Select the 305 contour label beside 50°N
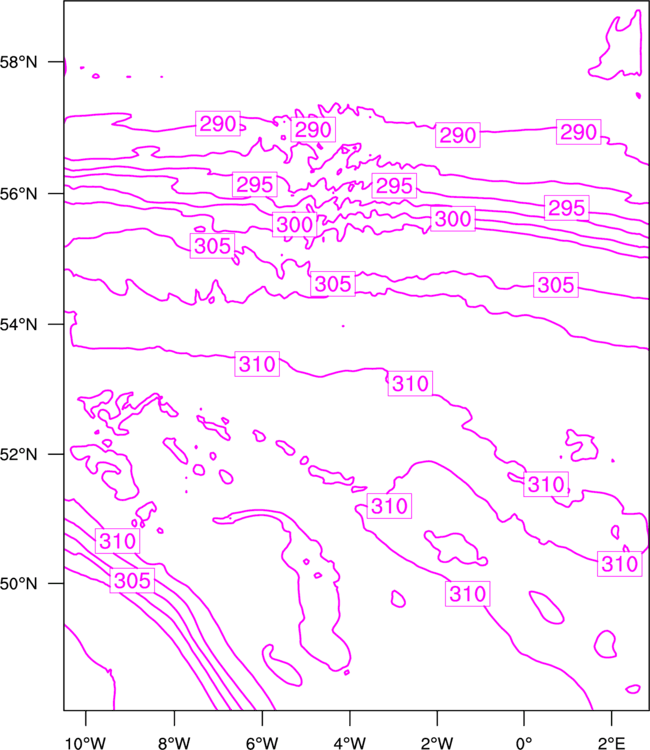Screen dimensions: 650x750 click(x=132, y=581)
